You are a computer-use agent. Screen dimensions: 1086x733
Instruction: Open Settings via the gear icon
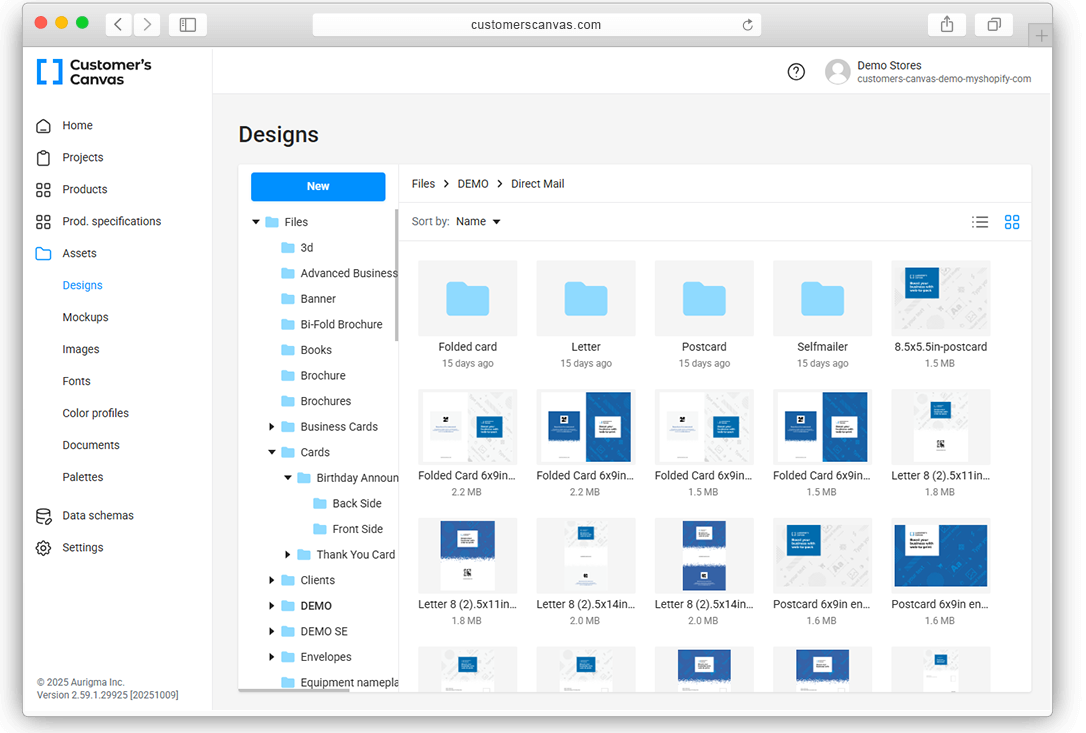tap(42, 547)
